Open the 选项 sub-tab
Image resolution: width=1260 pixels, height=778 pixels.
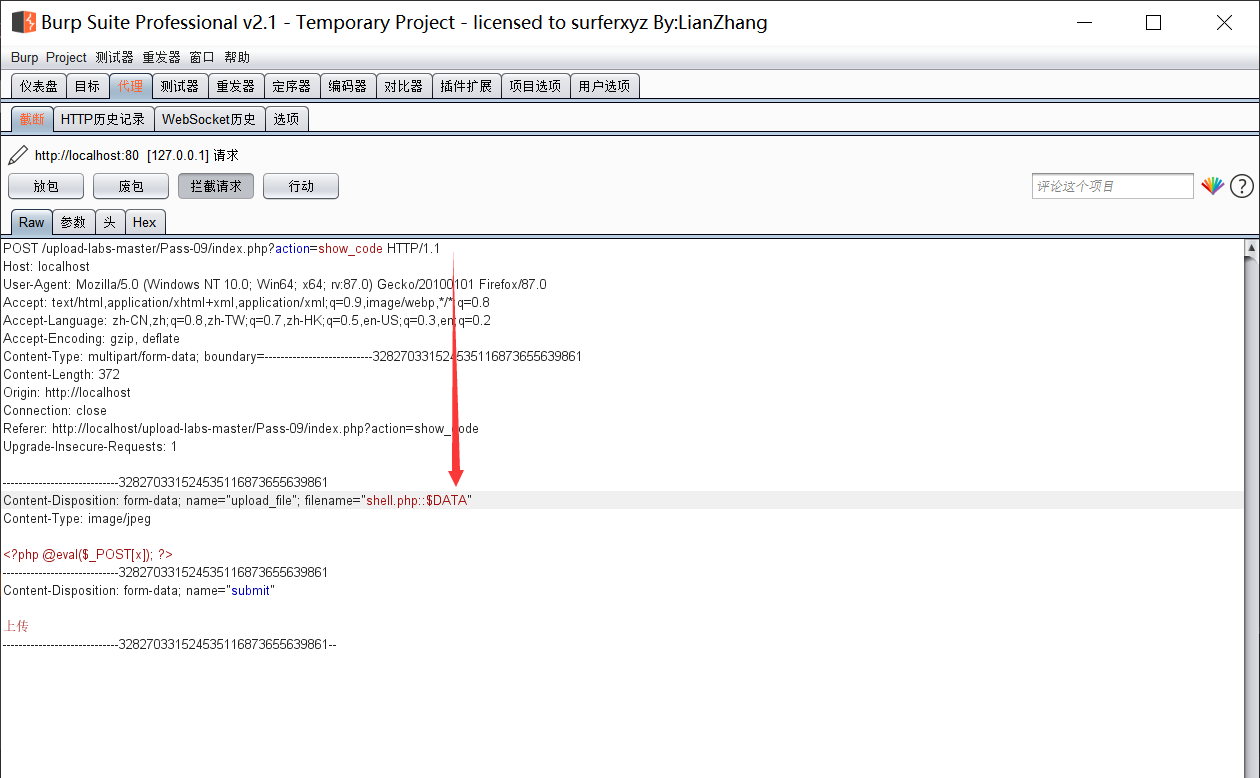[286, 119]
